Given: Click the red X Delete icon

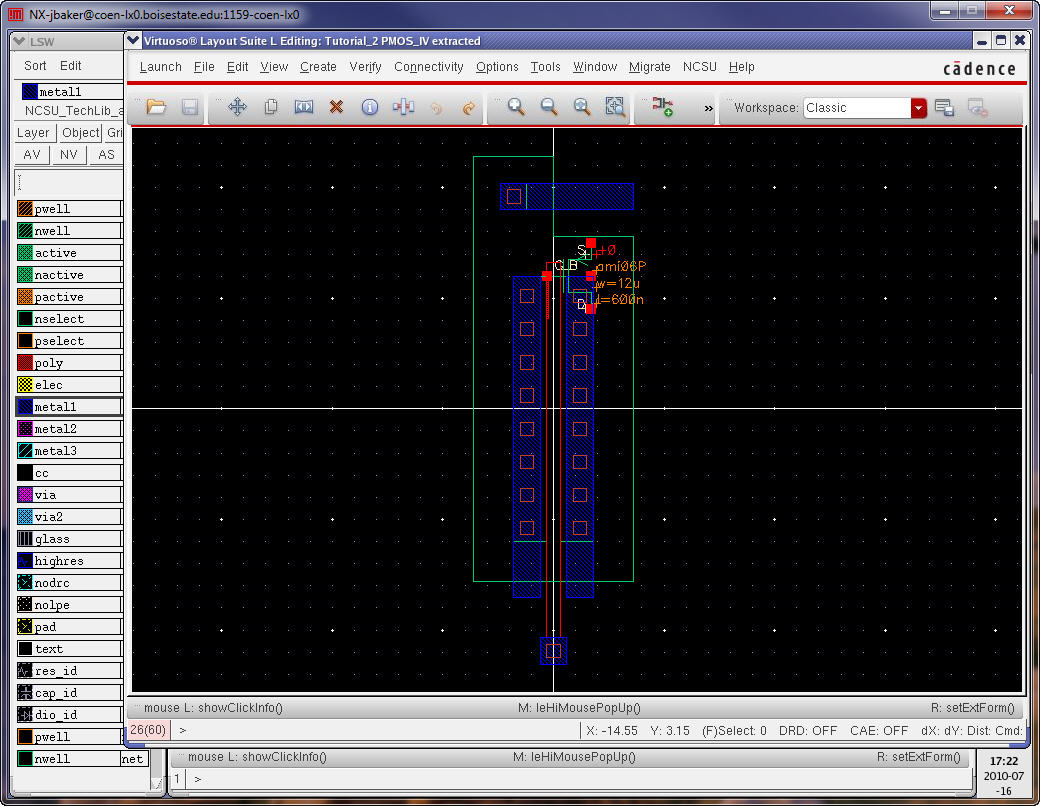Looking at the screenshot, I should pyautogui.click(x=337, y=107).
